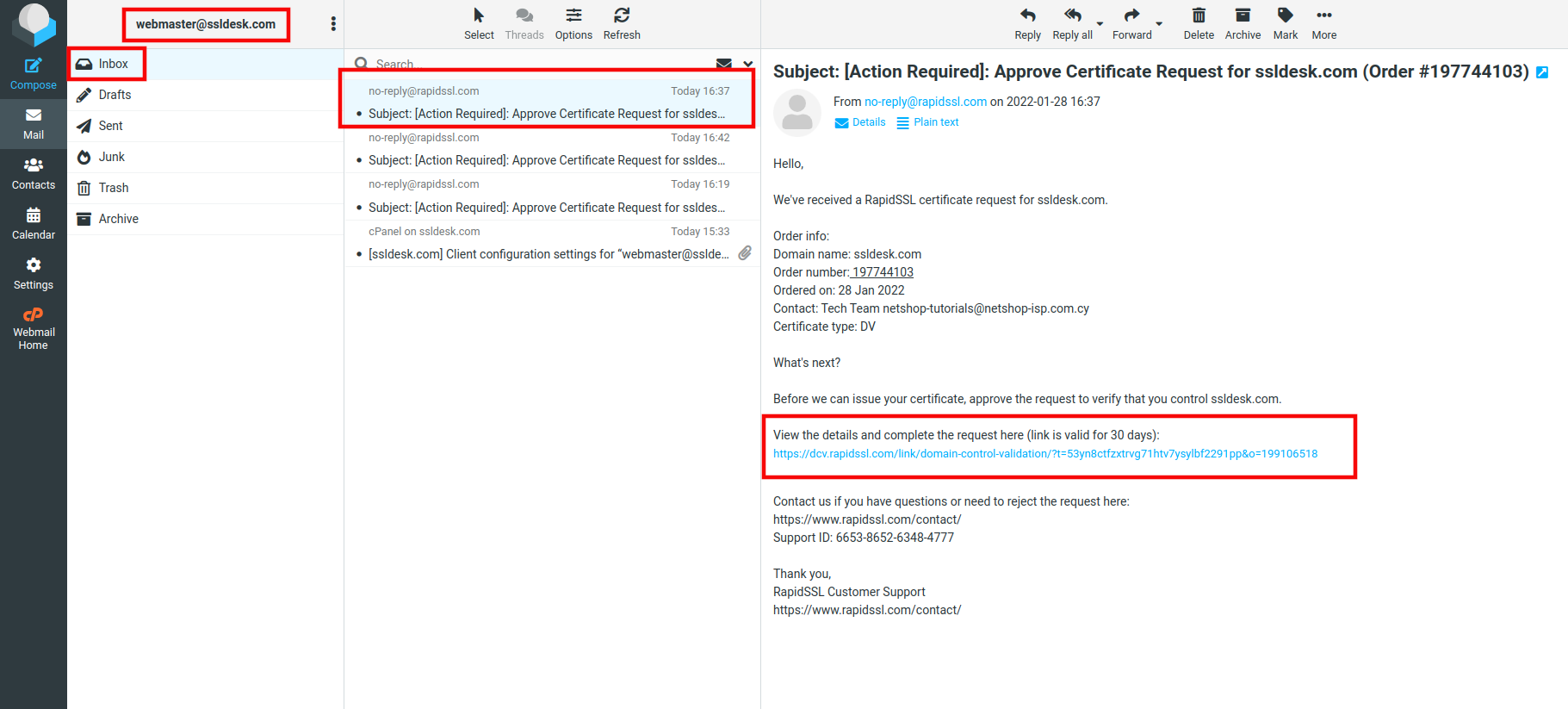Screen dimensions: 1568x709
Task: Select the rapidssl email from Today 16:37
Action: [x=551, y=103]
